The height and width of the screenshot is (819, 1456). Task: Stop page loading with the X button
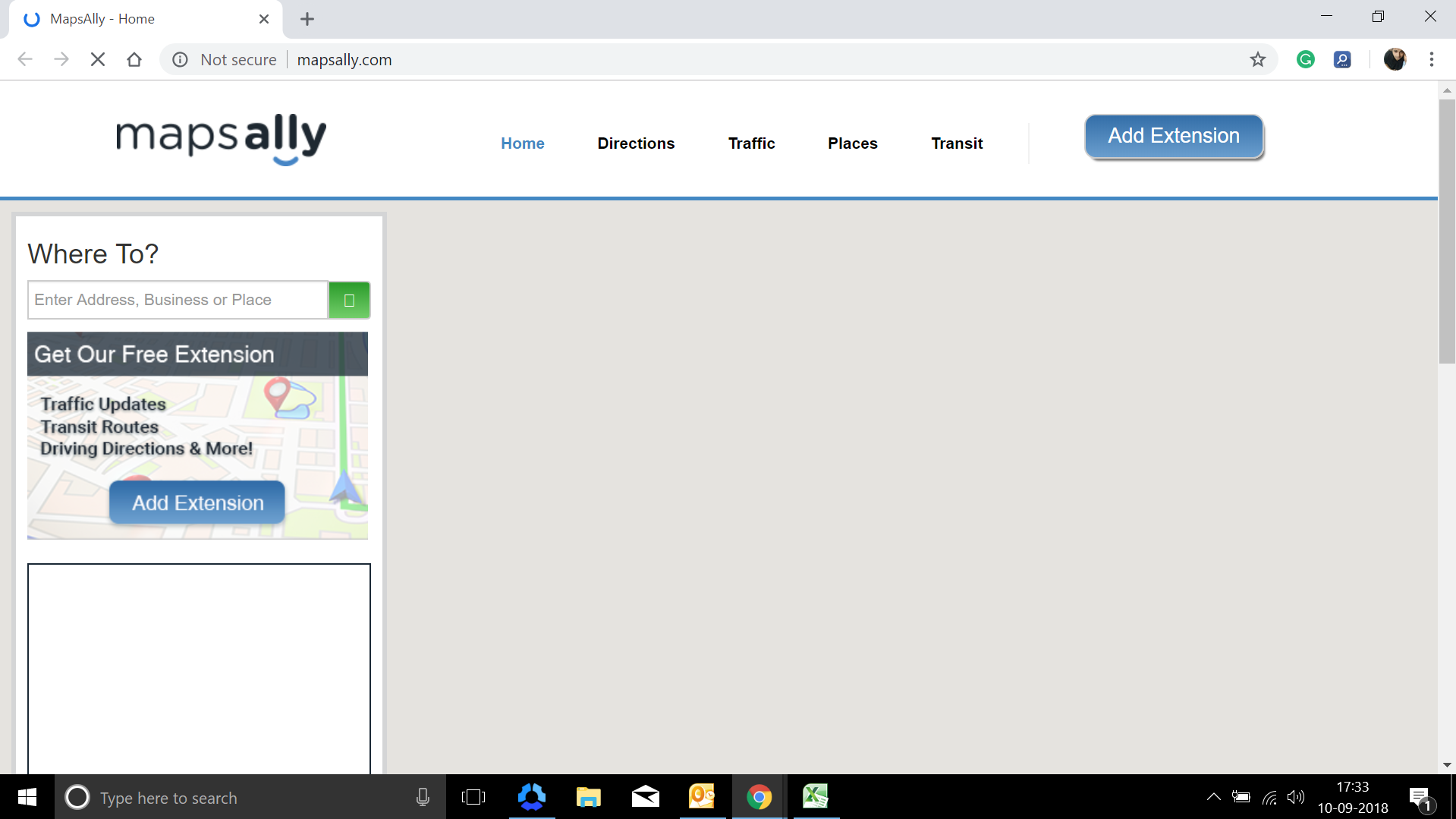coord(98,60)
